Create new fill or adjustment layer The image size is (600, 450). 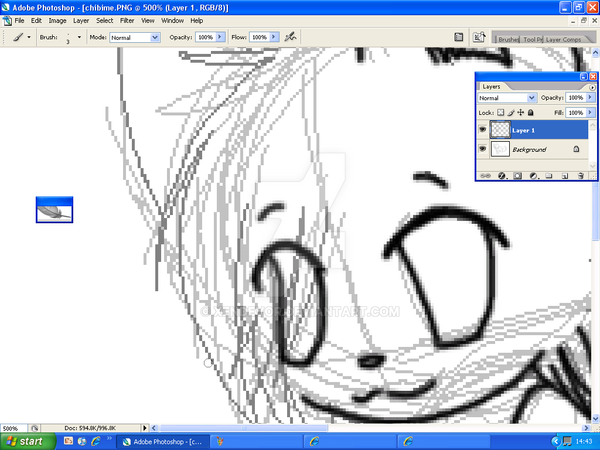pyautogui.click(x=533, y=176)
